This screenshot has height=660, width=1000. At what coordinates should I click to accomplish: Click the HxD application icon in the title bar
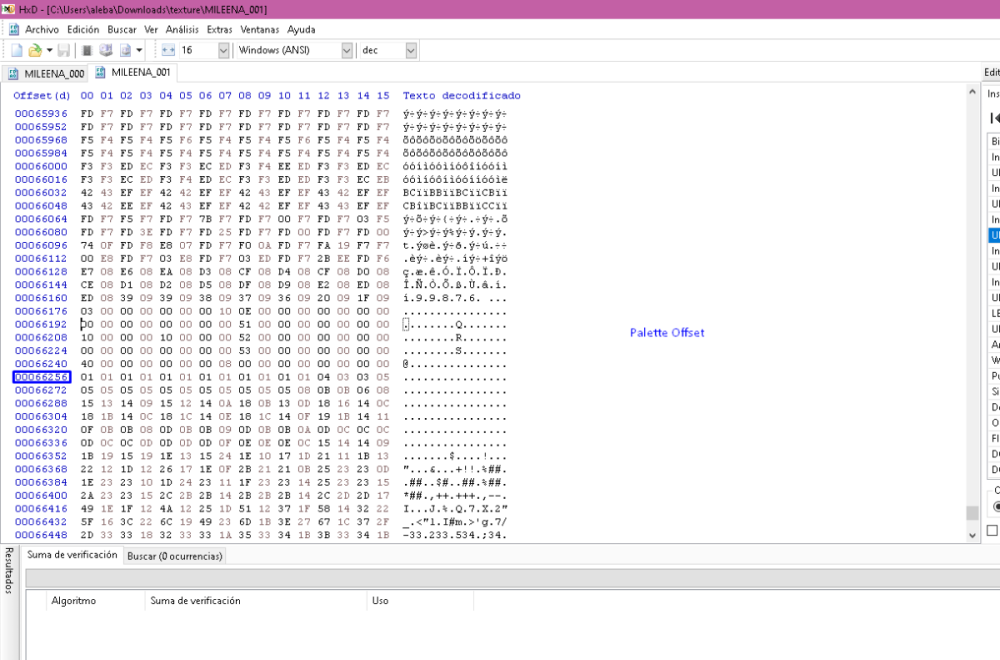pyautogui.click(x=8, y=10)
